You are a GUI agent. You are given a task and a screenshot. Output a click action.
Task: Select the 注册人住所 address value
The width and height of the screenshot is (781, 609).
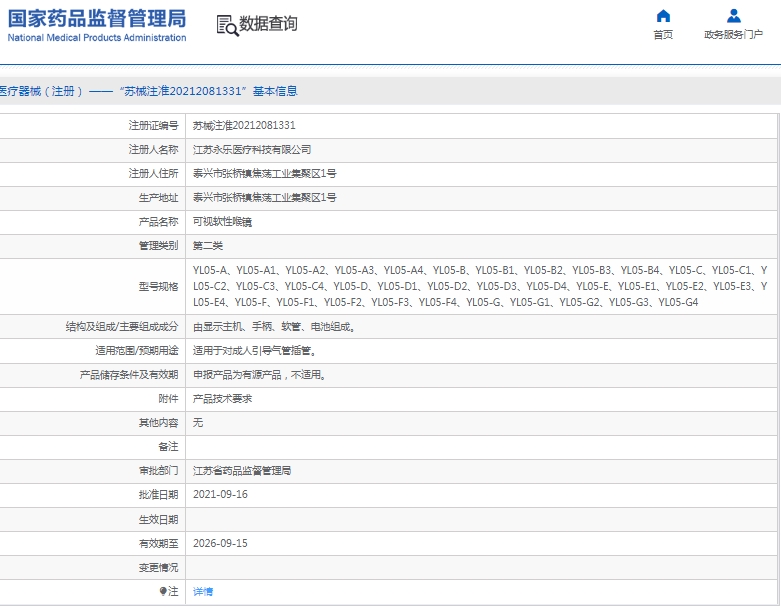(x=264, y=173)
